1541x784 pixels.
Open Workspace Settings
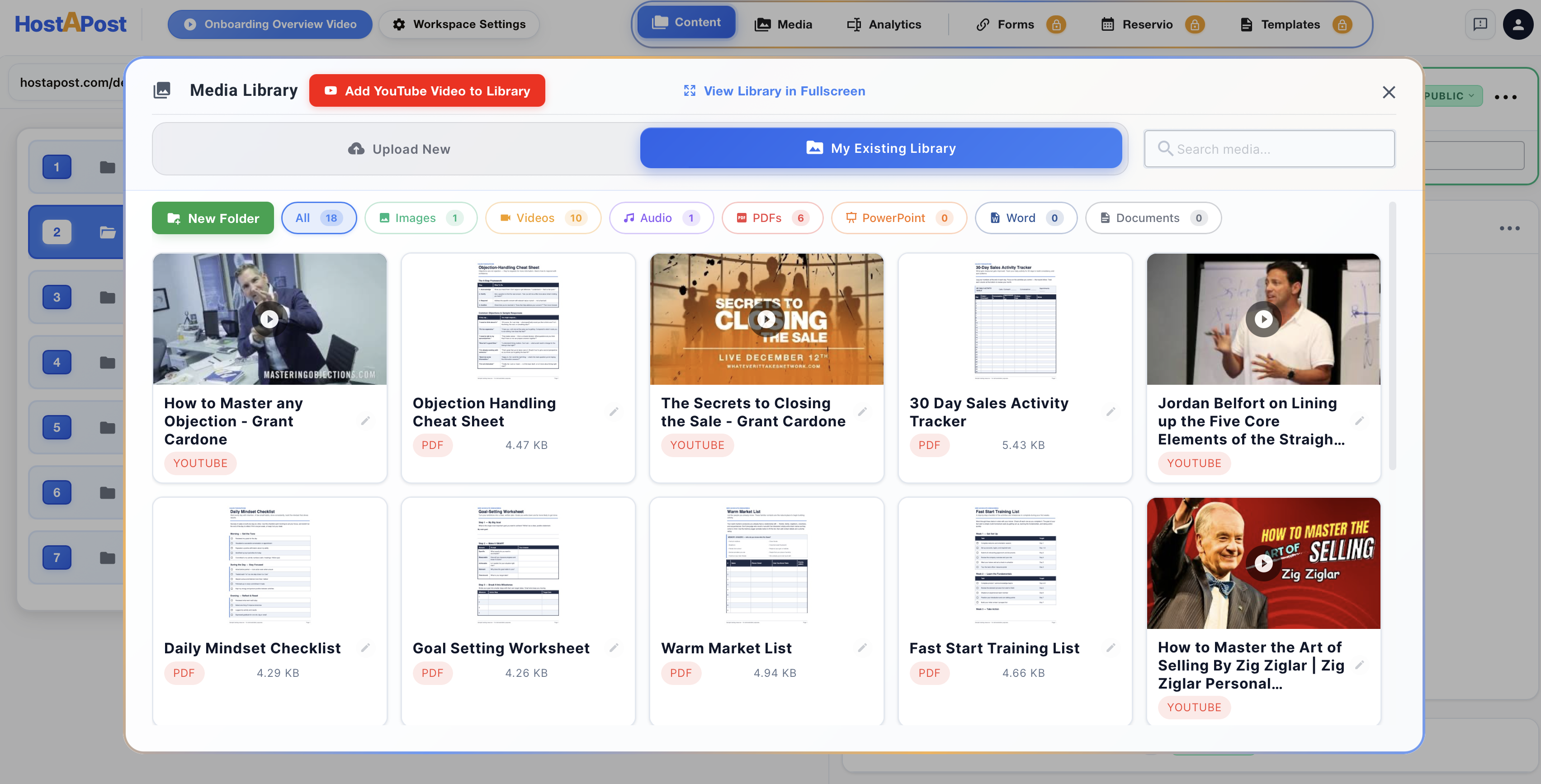[x=459, y=24]
